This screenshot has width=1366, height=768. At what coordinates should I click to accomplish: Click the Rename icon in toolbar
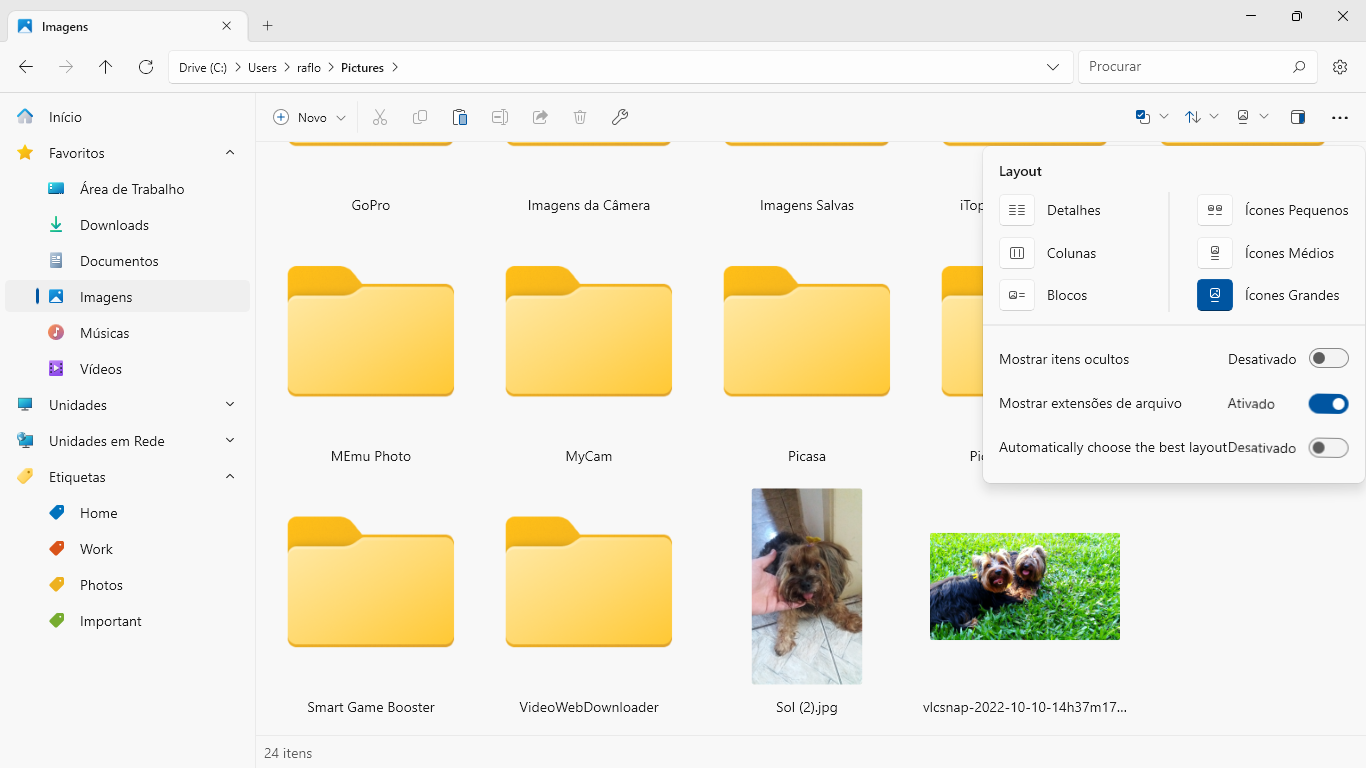coord(500,117)
